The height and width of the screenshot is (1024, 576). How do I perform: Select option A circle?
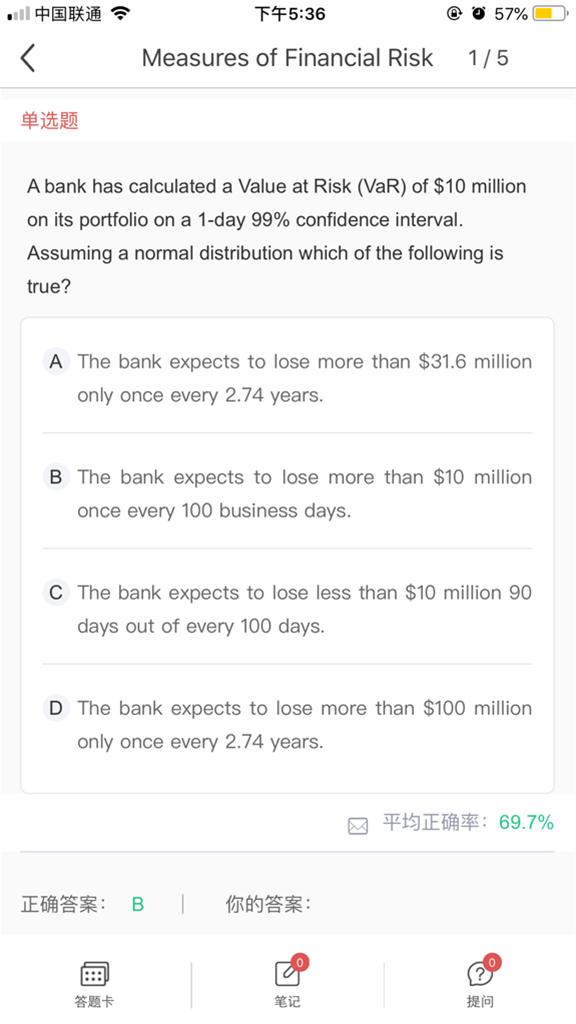tap(56, 361)
